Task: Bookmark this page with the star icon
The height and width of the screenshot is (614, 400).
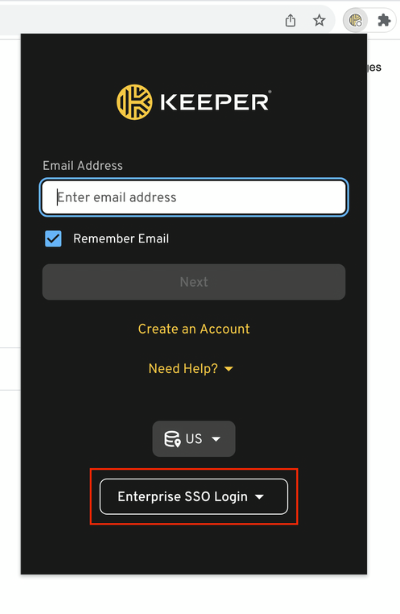Action: click(319, 20)
